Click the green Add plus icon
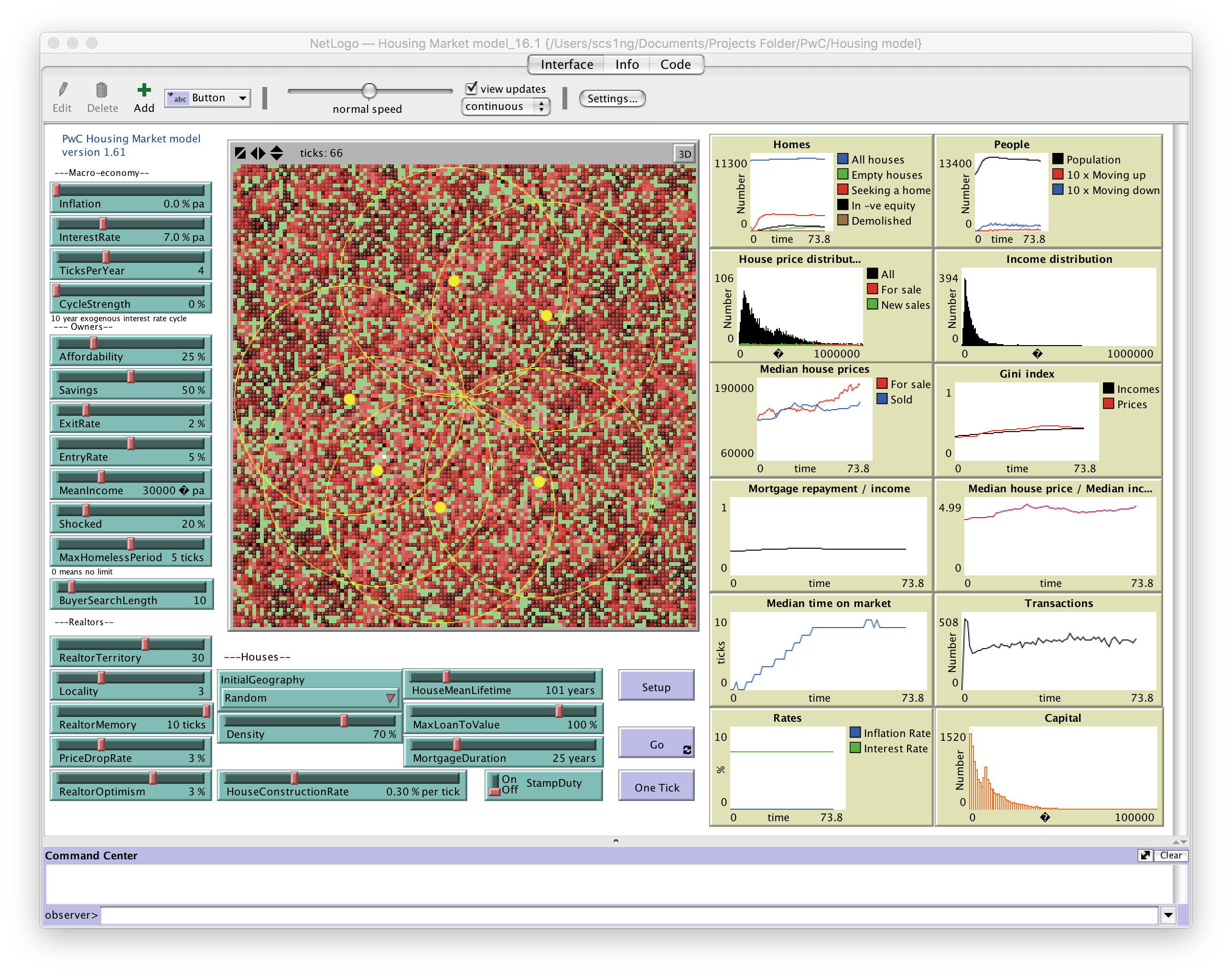Viewport: 1232px width, 976px height. click(144, 90)
